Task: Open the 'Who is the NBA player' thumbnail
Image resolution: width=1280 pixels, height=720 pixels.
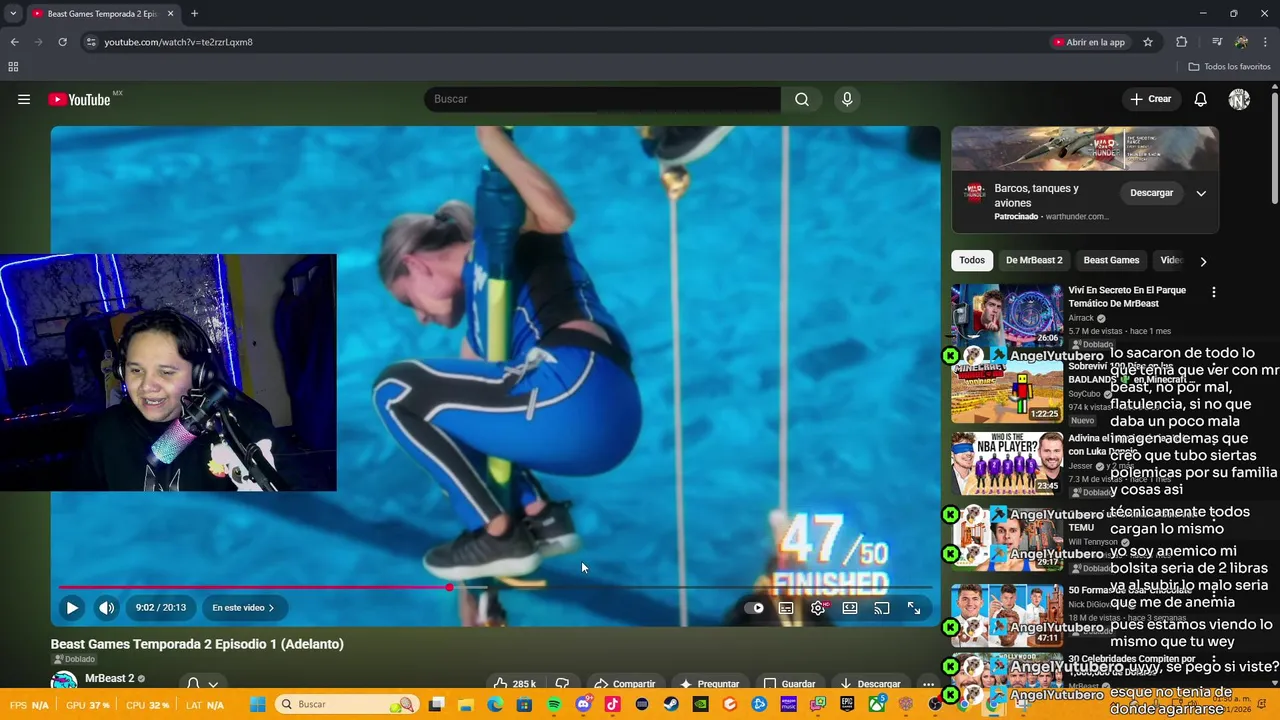Action: tap(1007, 464)
